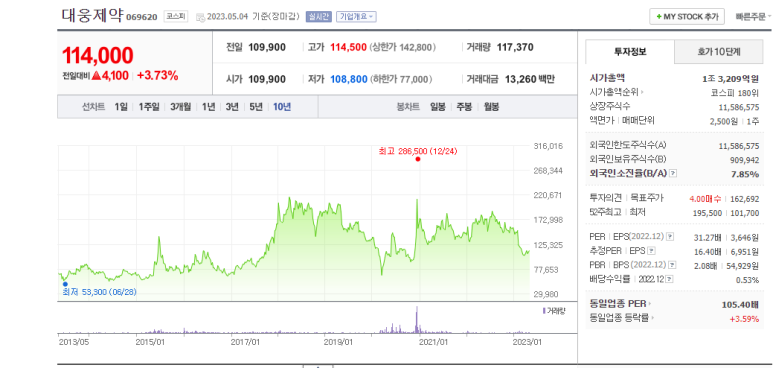The image size is (773, 368).
Task: Show the 주봉 candlestick chart
Action: [464, 107]
